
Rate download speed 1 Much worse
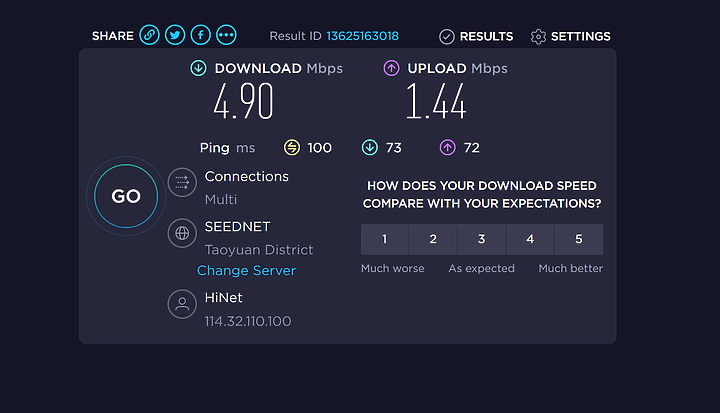pos(385,239)
